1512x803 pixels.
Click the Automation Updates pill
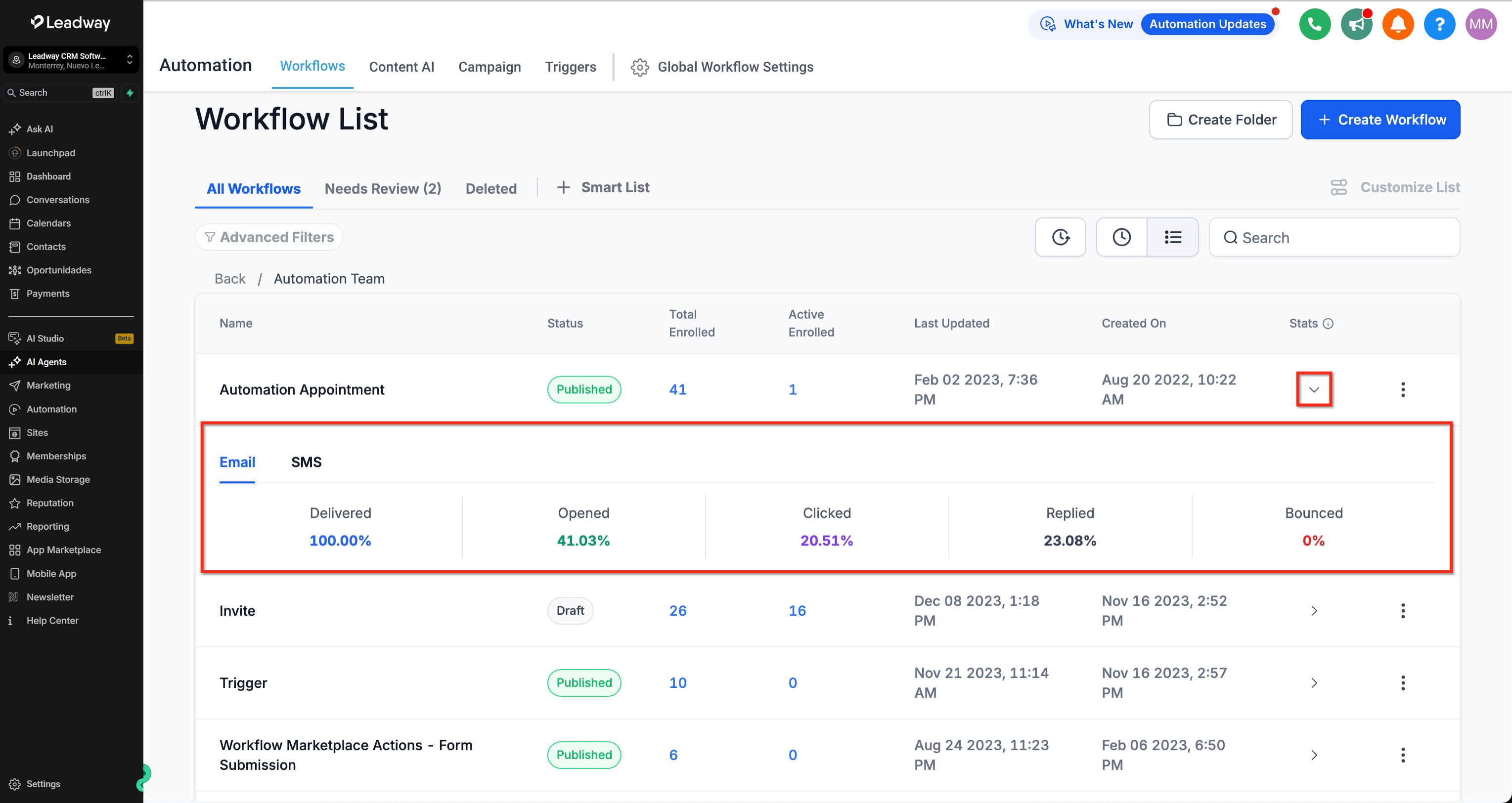(x=1207, y=24)
